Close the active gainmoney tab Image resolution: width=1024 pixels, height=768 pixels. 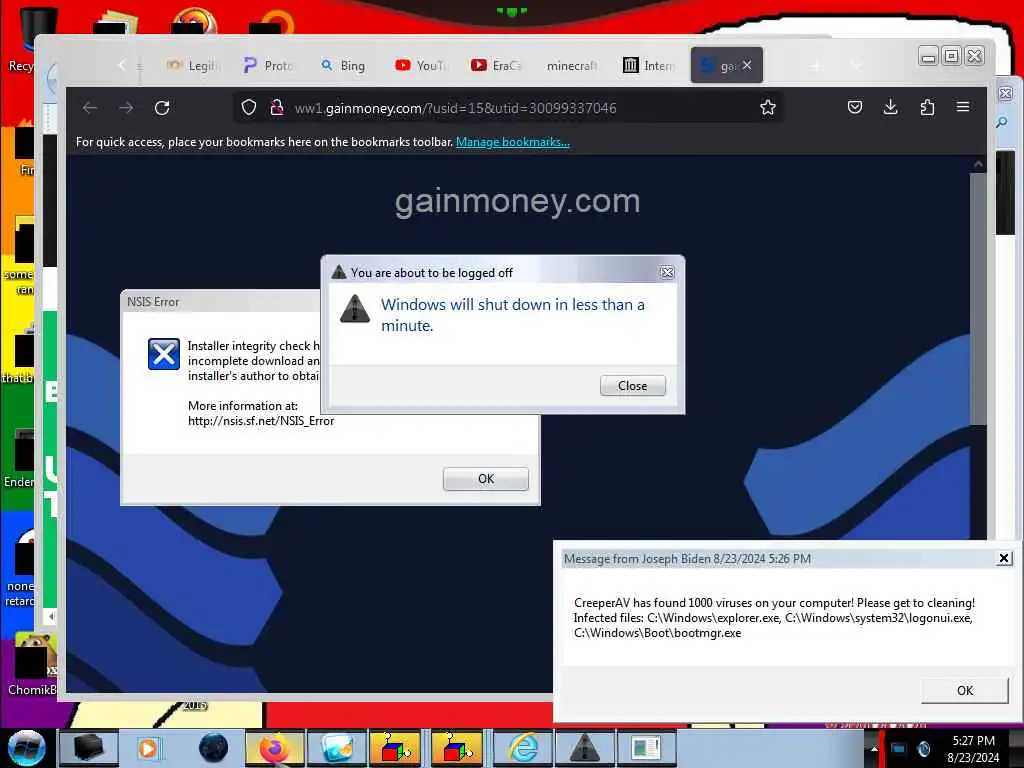coord(747,65)
